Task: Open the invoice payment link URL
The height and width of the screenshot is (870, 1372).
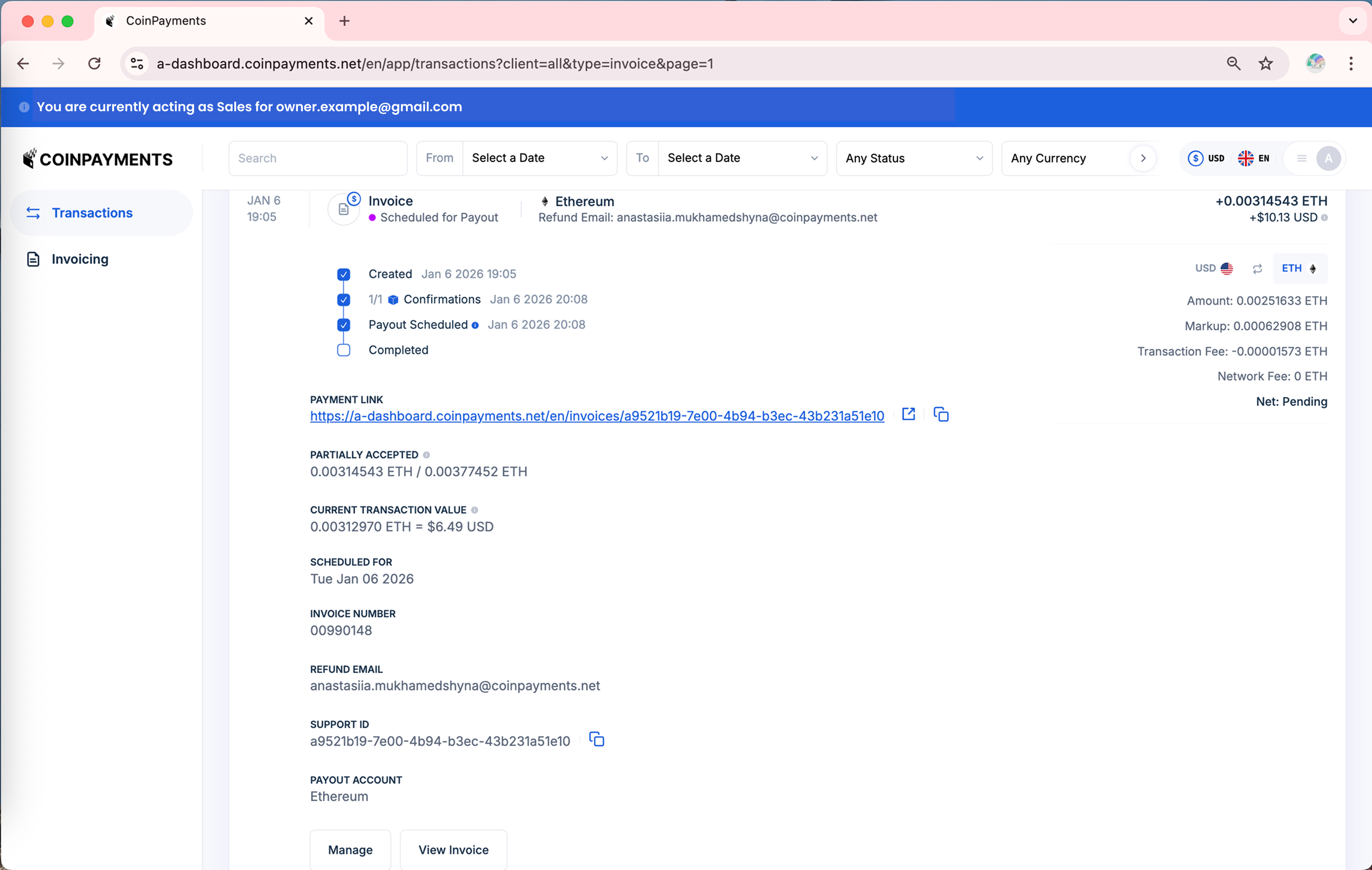Action: pos(597,416)
